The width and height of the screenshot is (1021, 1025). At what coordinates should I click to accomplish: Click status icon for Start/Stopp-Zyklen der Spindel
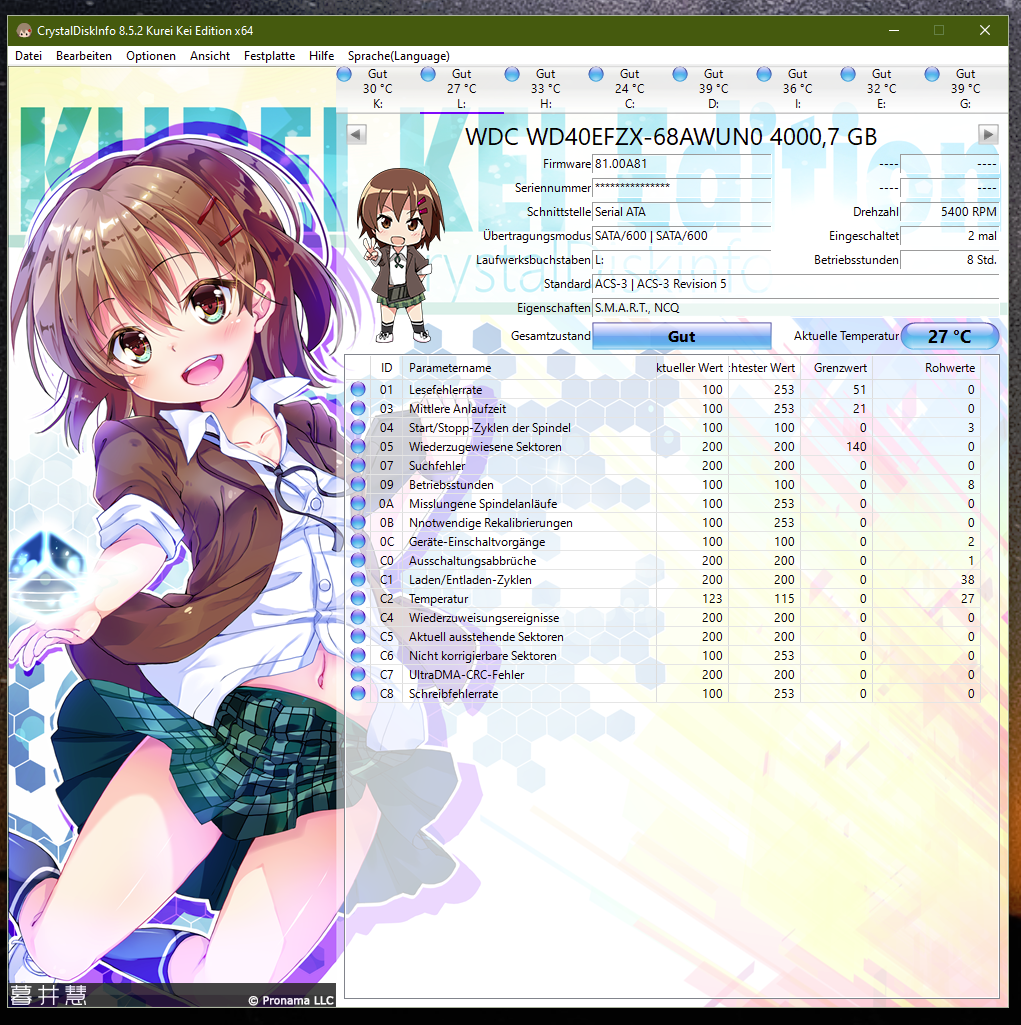point(358,428)
